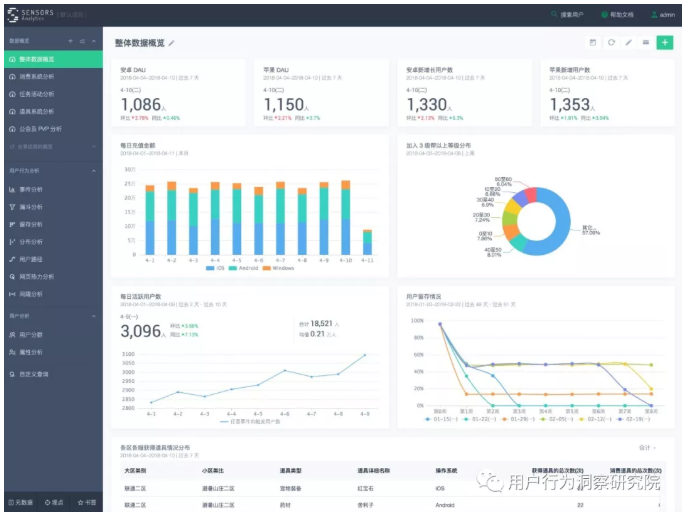689x523 pixels.
Task: Collapse the 数据概览 sidebar section
Action: (94, 41)
